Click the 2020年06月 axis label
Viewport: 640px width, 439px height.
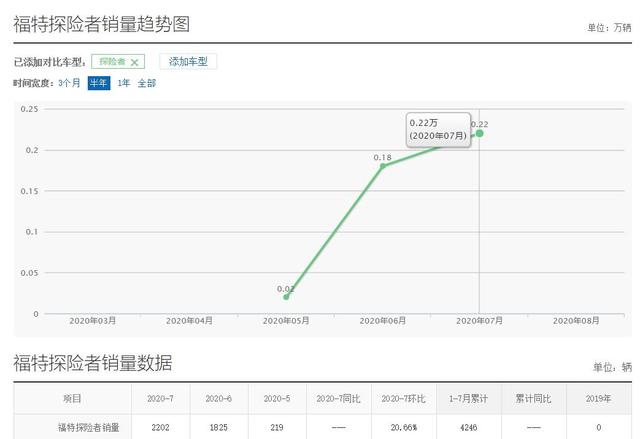[x=383, y=321]
